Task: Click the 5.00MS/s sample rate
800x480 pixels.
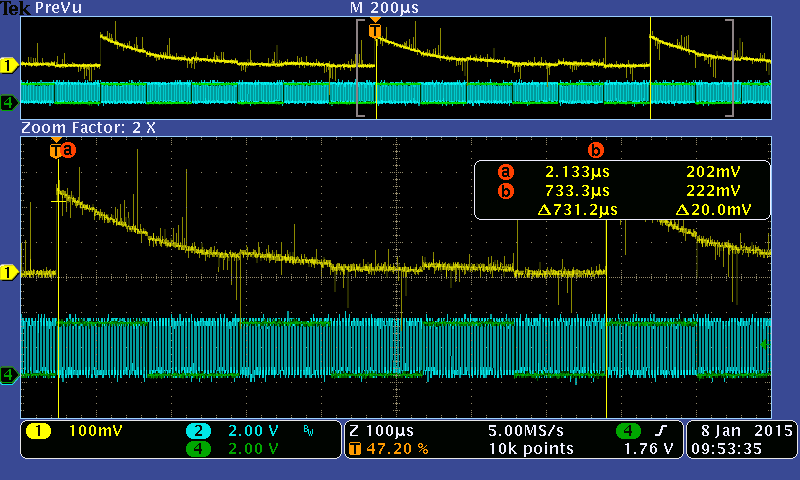Action: coord(526,431)
